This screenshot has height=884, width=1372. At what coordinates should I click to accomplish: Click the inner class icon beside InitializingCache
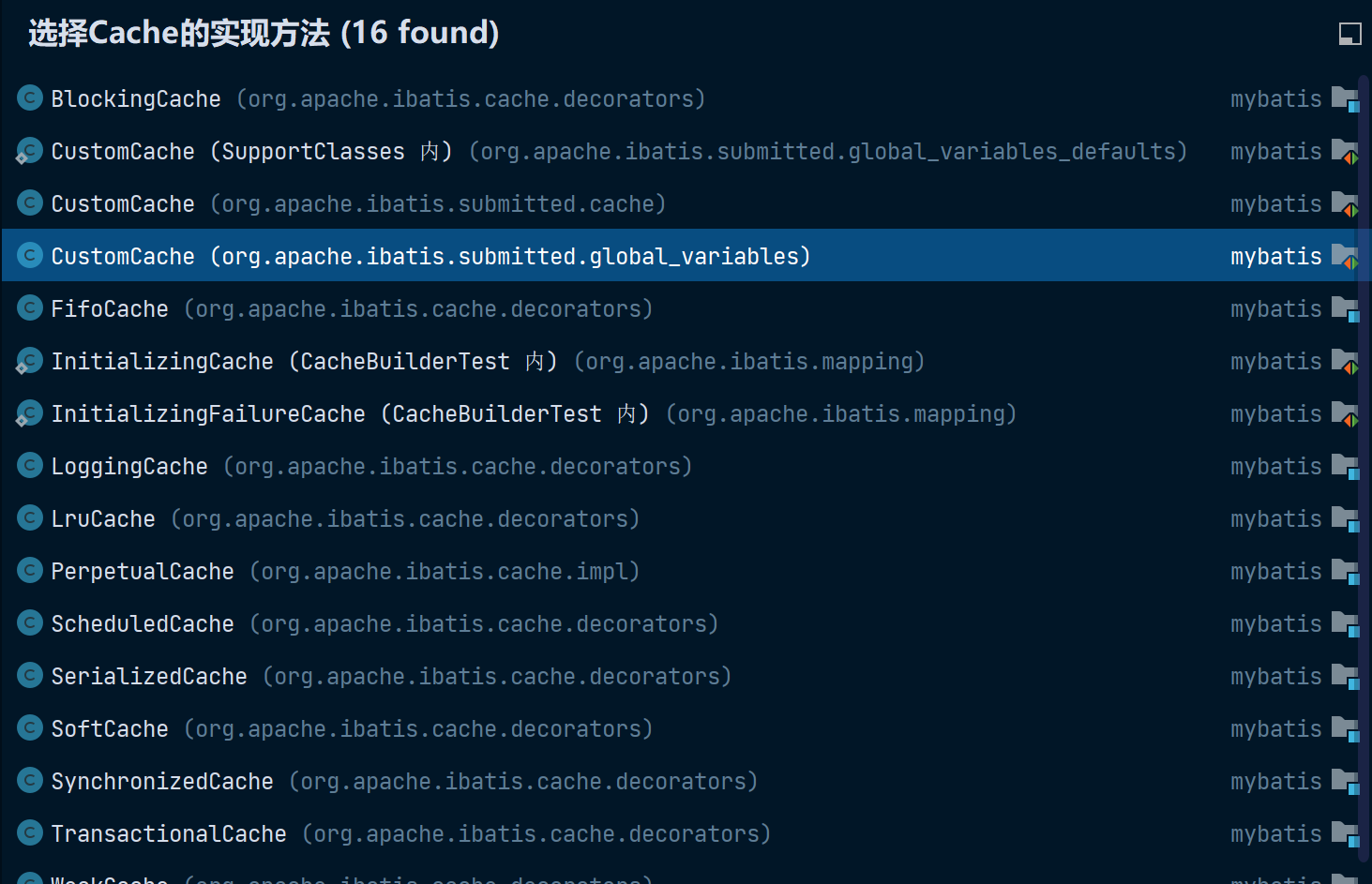(29, 361)
